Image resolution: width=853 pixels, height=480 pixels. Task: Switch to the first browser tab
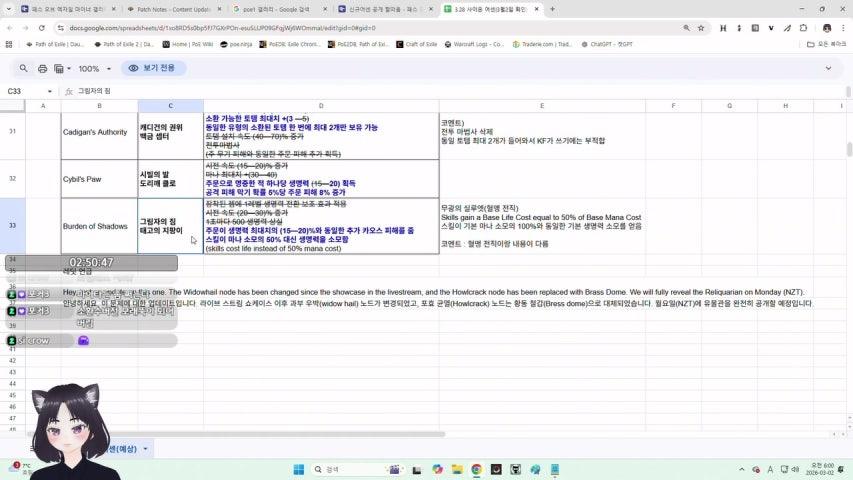point(67,9)
